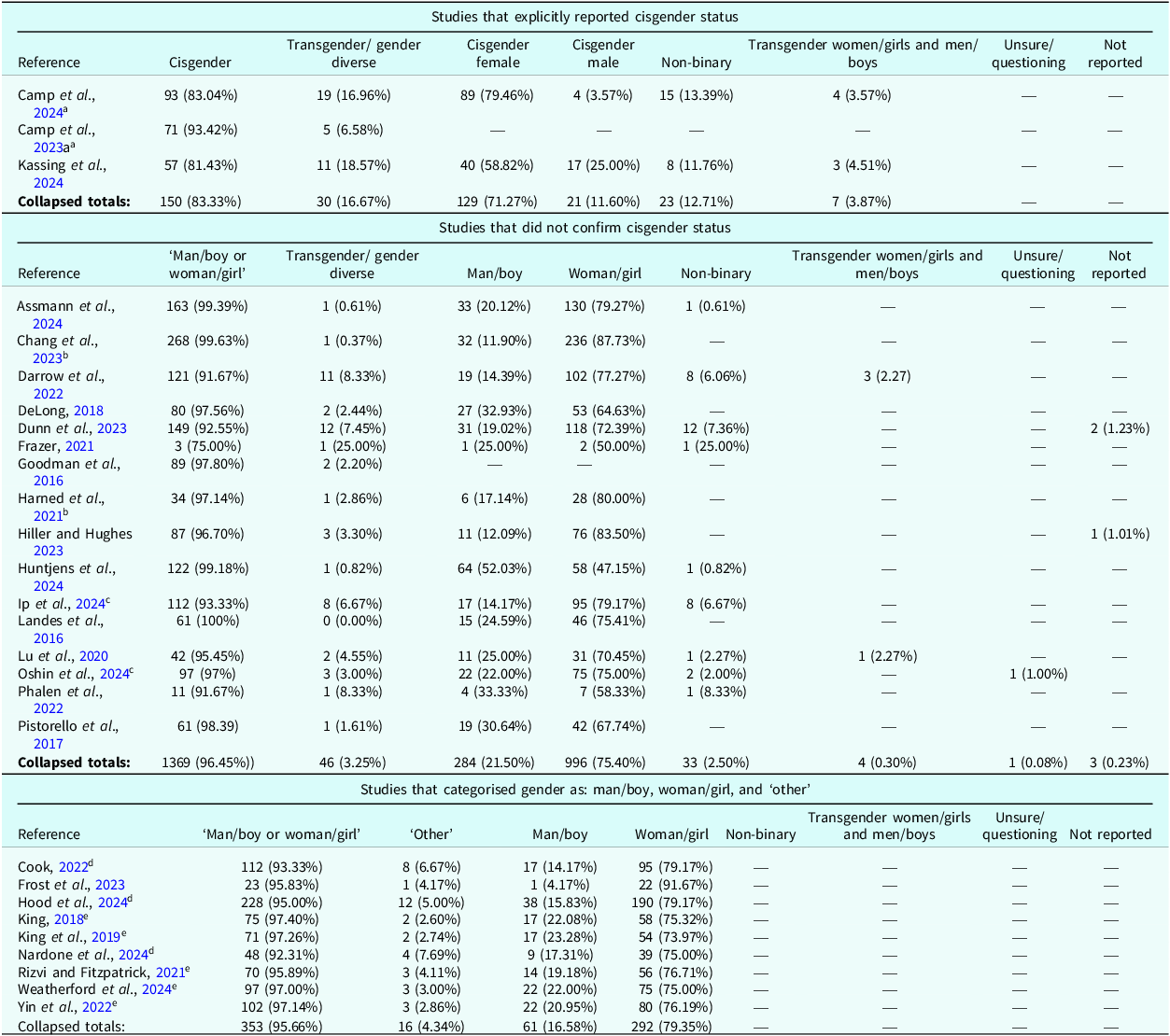Image resolution: width=1170 pixels, height=1036 pixels.
Task: Select the cell '1 (1.00%)' under Unsure/questioning
Action: (1037, 674)
